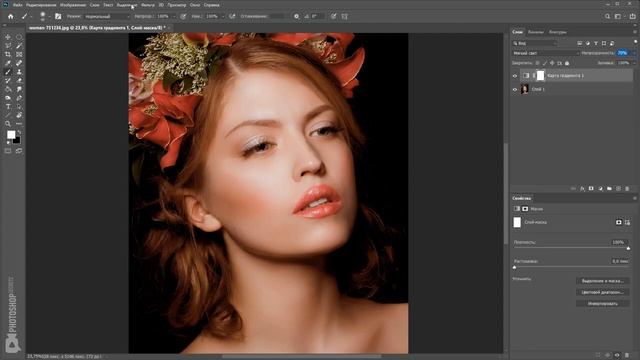This screenshot has width=640, height=360.
Task: Hide the Карта градиента 1 layer
Action: pyautogui.click(x=515, y=76)
